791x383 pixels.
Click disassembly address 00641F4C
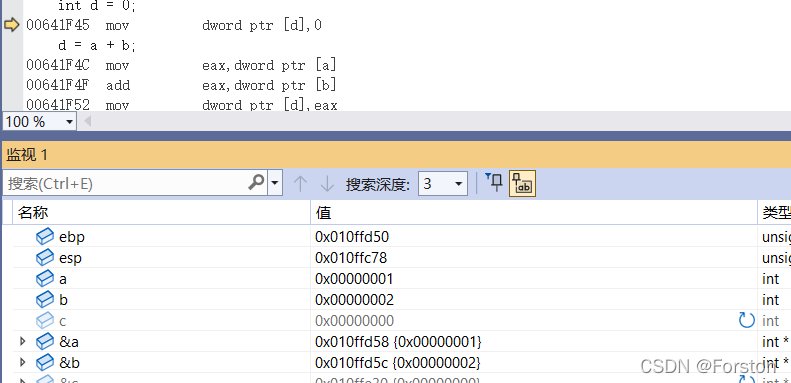tap(58, 65)
